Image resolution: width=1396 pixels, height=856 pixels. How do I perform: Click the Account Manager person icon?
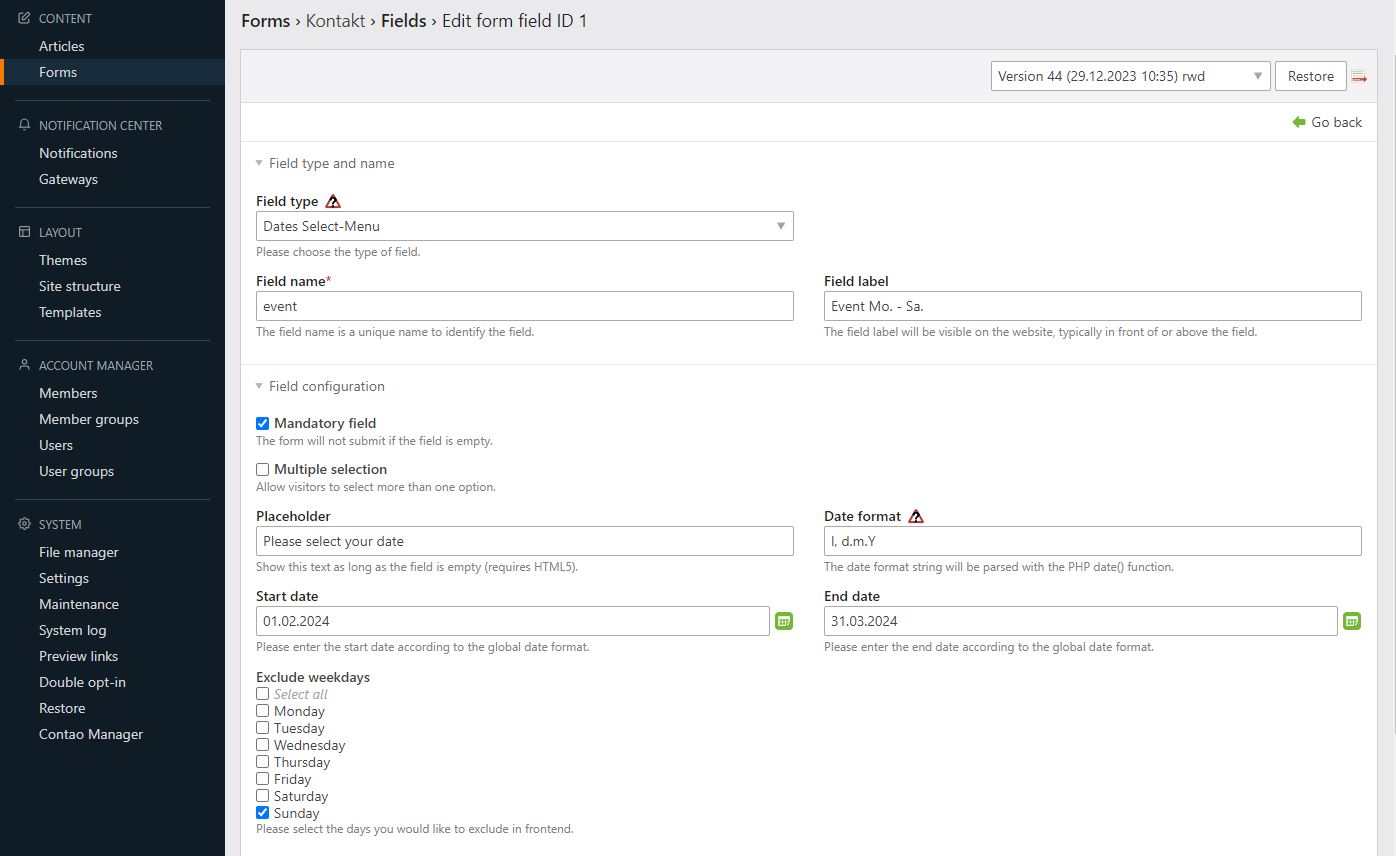point(25,365)
